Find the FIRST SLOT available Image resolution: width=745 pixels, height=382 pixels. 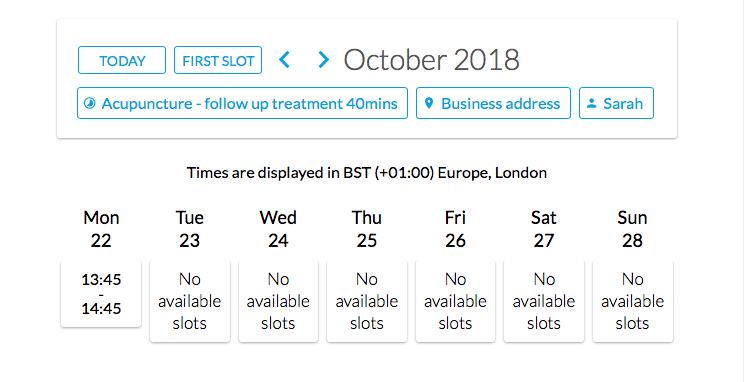pyautogui.click(x=218, y=60)
